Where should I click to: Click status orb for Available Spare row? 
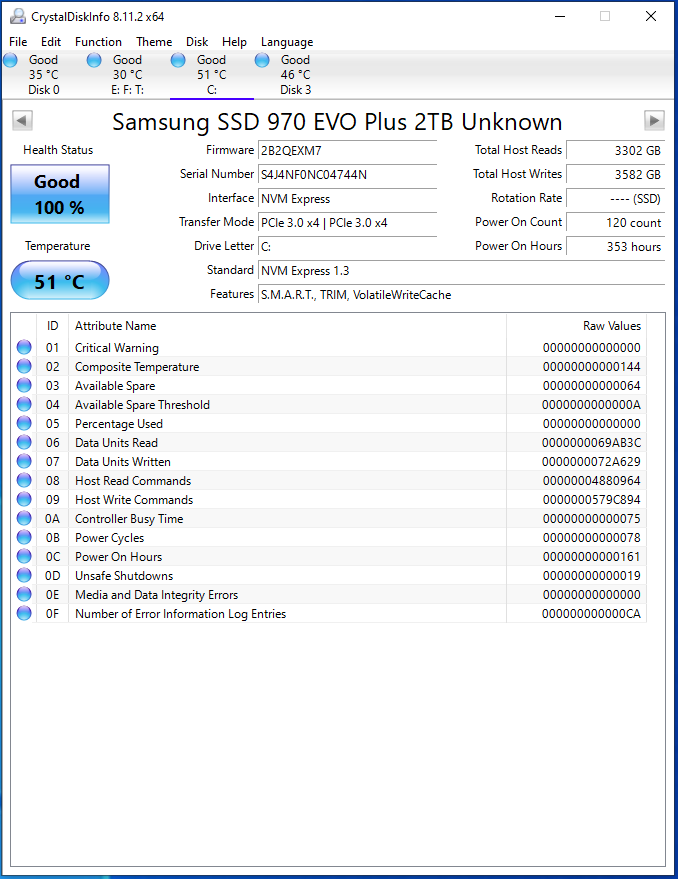[x=24, y=385]
